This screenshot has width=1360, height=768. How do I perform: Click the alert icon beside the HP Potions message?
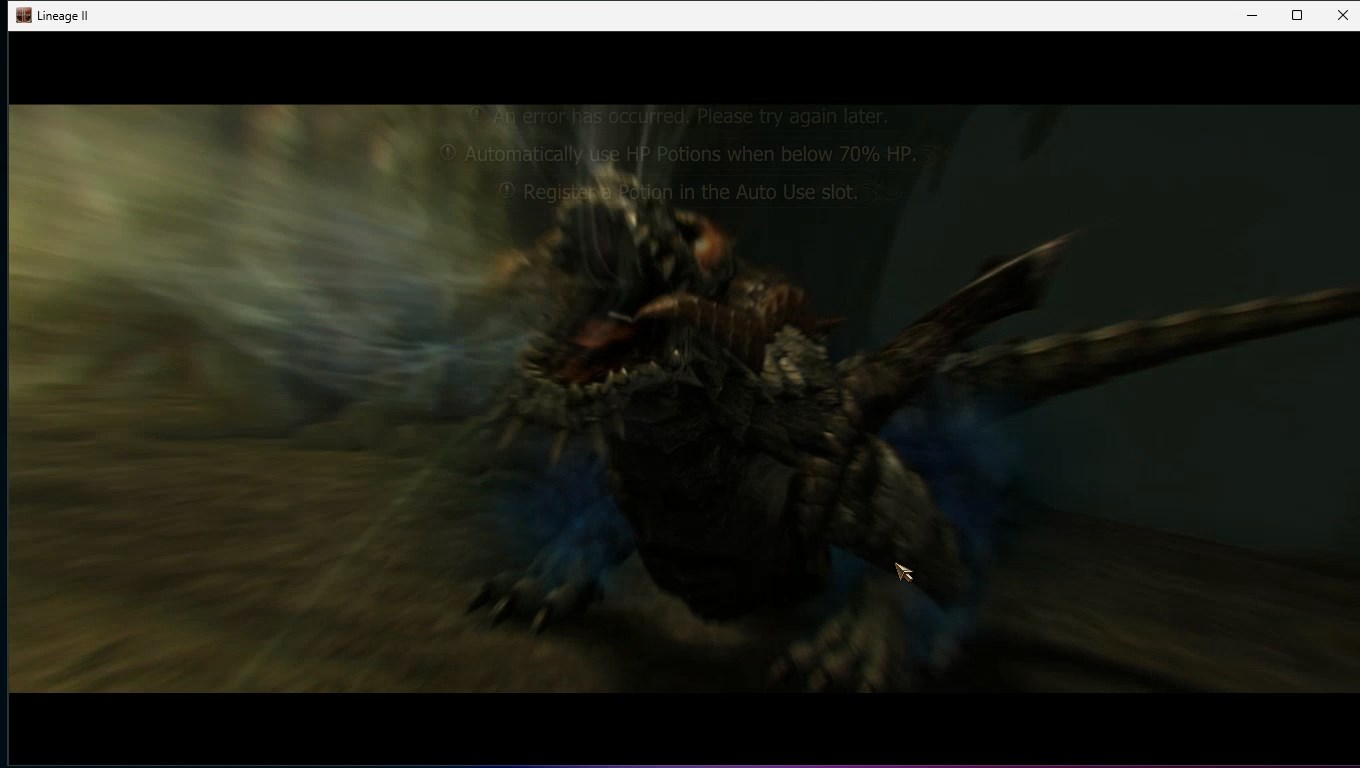[448, 153]
